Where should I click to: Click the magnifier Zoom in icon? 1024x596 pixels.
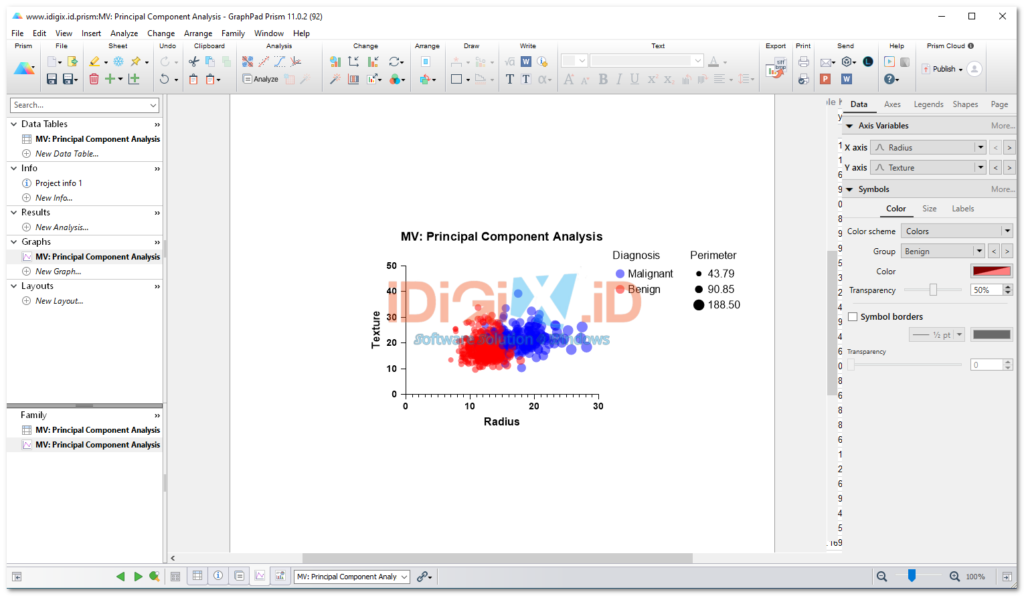954,576
